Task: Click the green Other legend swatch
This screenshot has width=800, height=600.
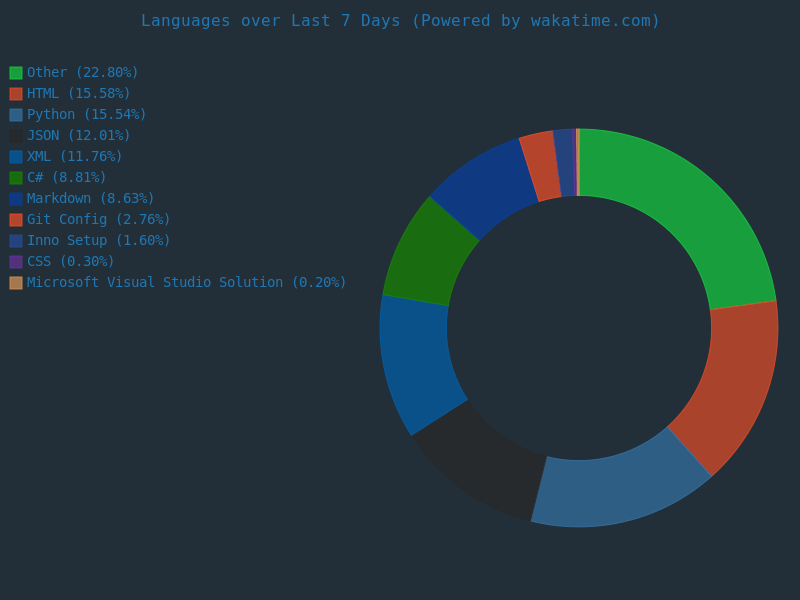Action: (16, 73)
